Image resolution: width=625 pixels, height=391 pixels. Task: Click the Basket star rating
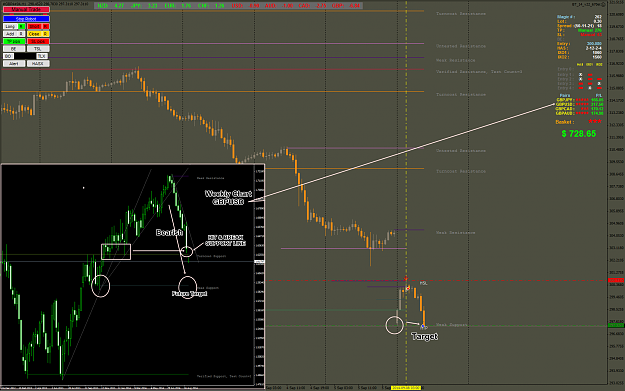tap(594, 121)
